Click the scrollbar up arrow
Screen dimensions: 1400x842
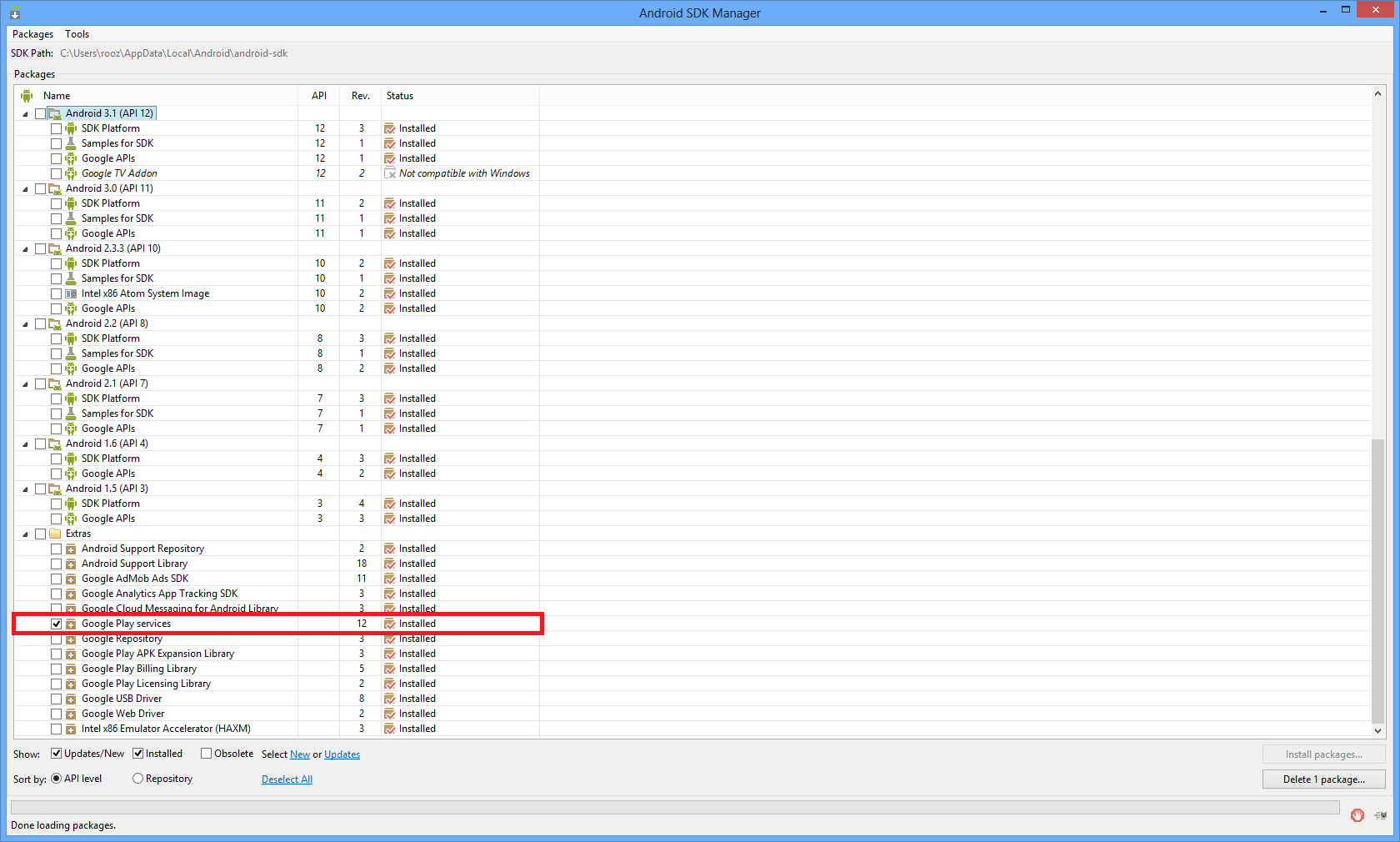pos(1377,94)
